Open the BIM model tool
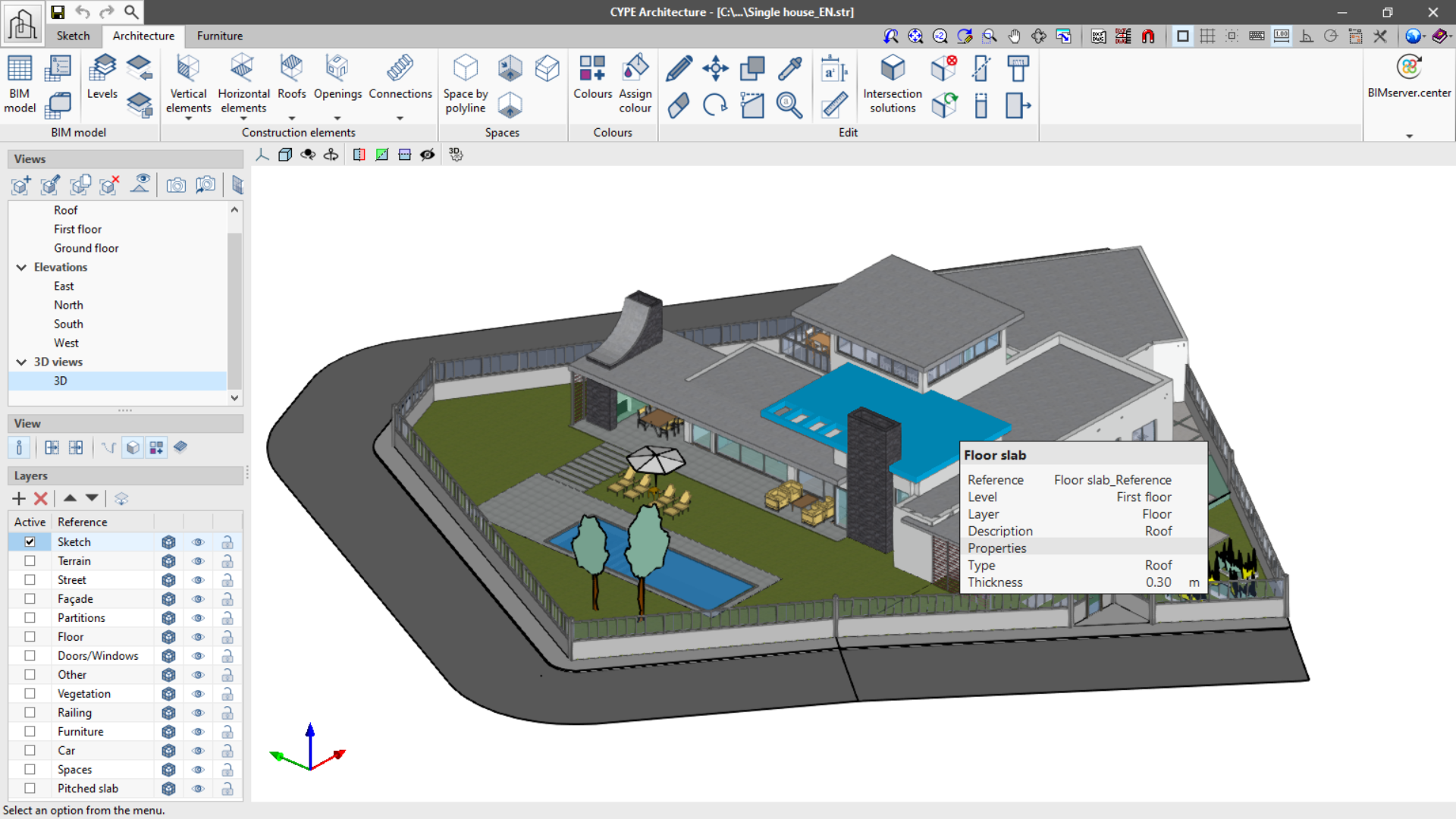1456x819 pixels. click(x=20, y=83)
